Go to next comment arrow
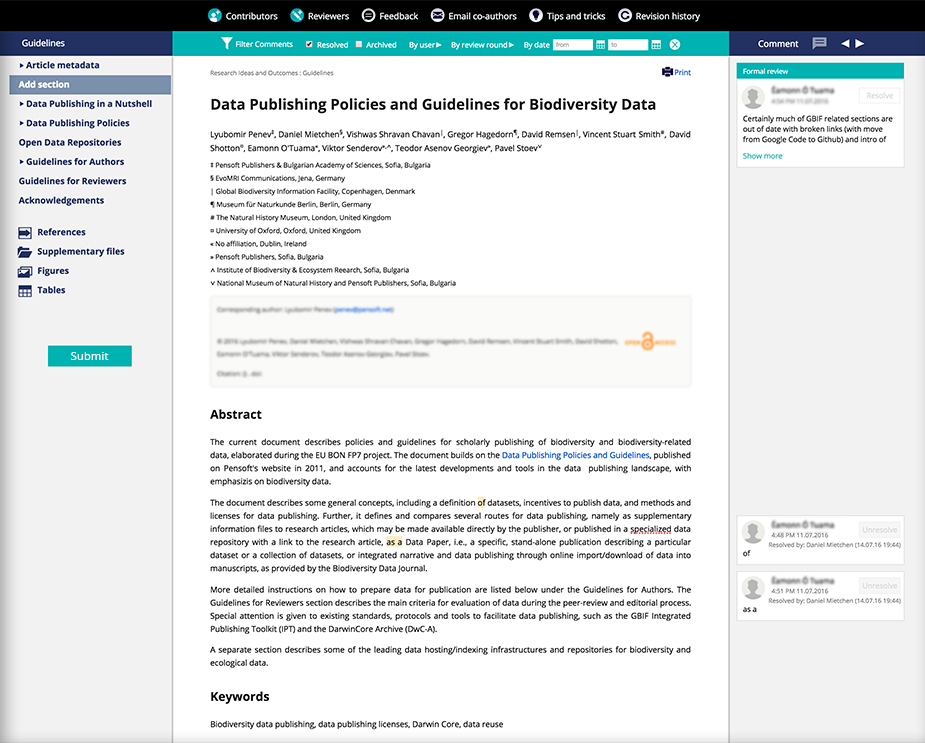This screenshot has width=925, height=743. click(x=860, y=43)
